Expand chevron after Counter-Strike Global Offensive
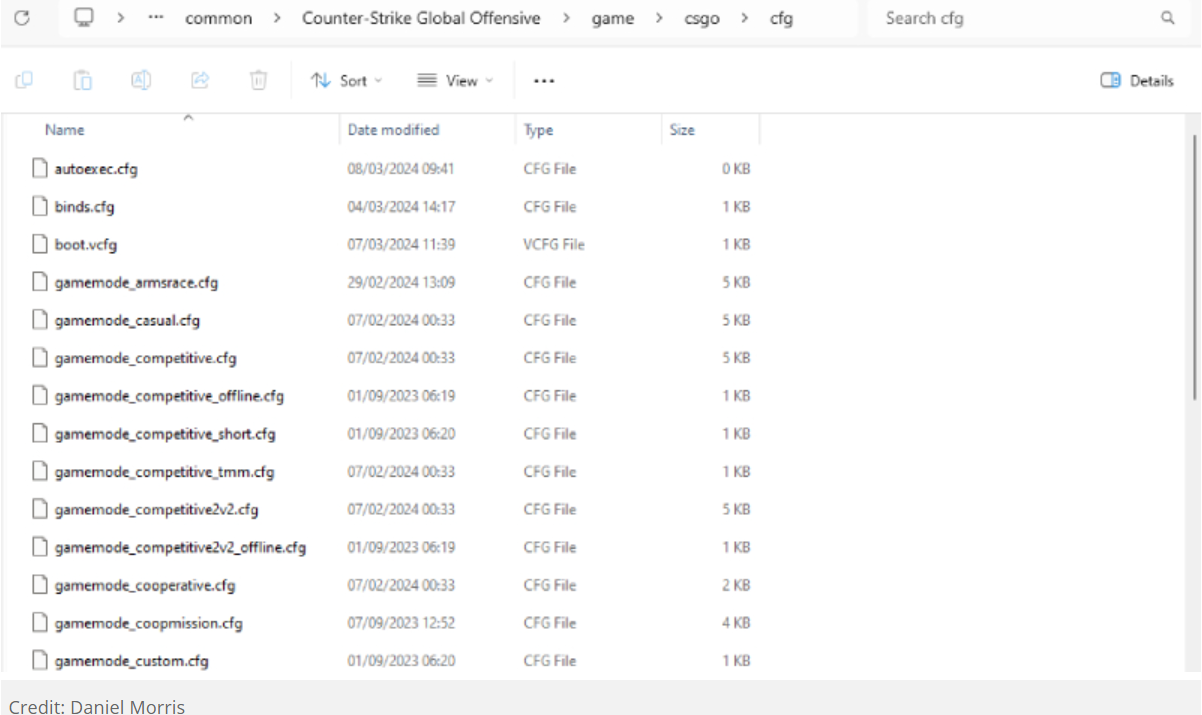The image size is (1202, 715). pyautogui.click(x=567, y=18)
